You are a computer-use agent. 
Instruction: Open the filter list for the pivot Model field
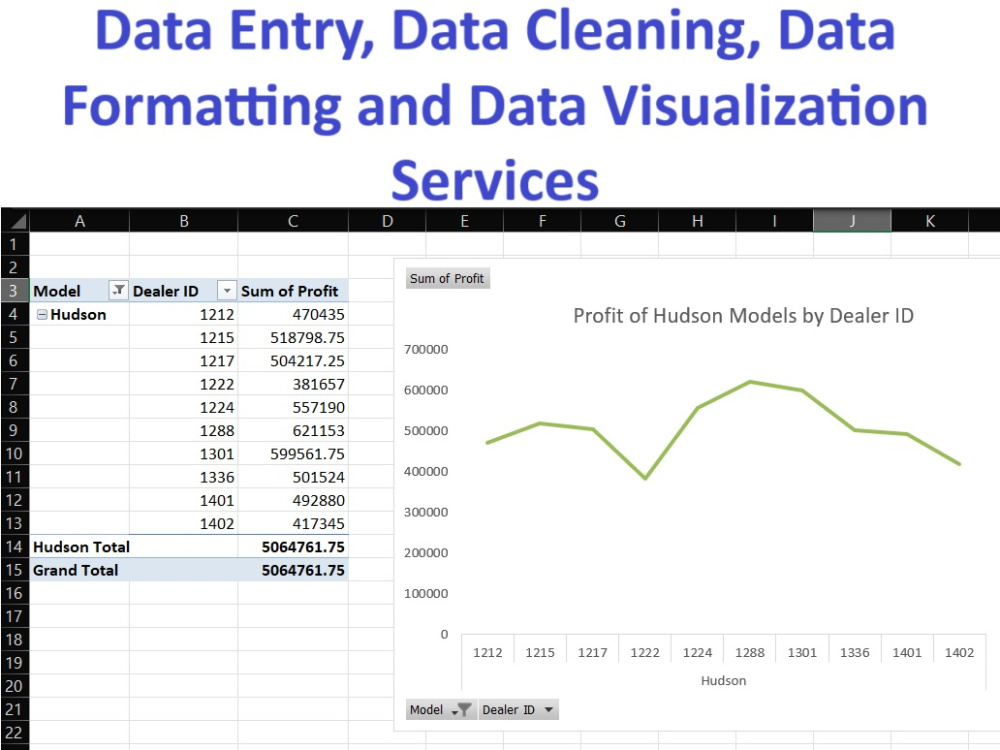(118, 291)
